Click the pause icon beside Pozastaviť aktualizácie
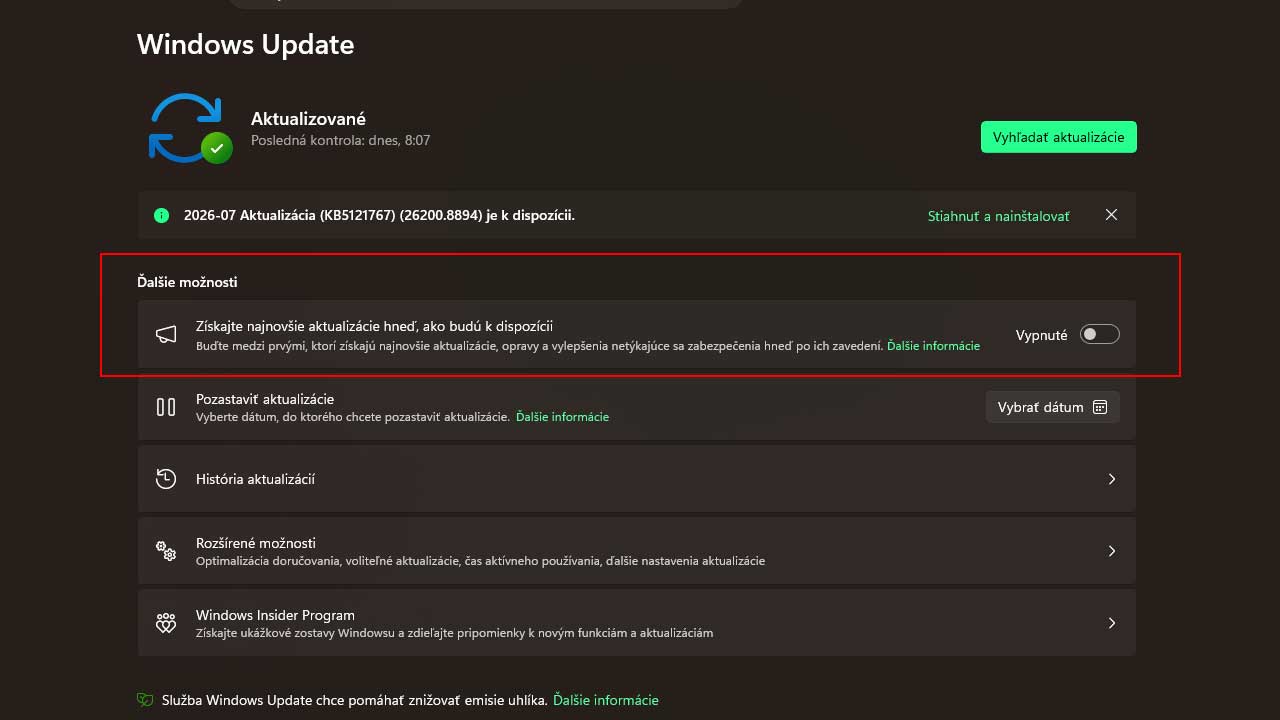The height and width of the screenshot is (720, 1280). [x=166, y=407]
